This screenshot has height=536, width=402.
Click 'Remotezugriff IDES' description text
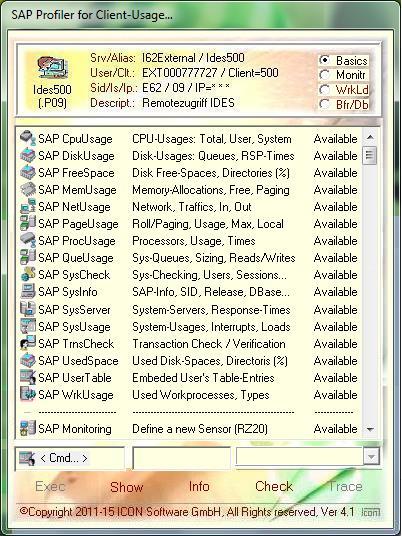pyautogui.click(x=188, y=103)
